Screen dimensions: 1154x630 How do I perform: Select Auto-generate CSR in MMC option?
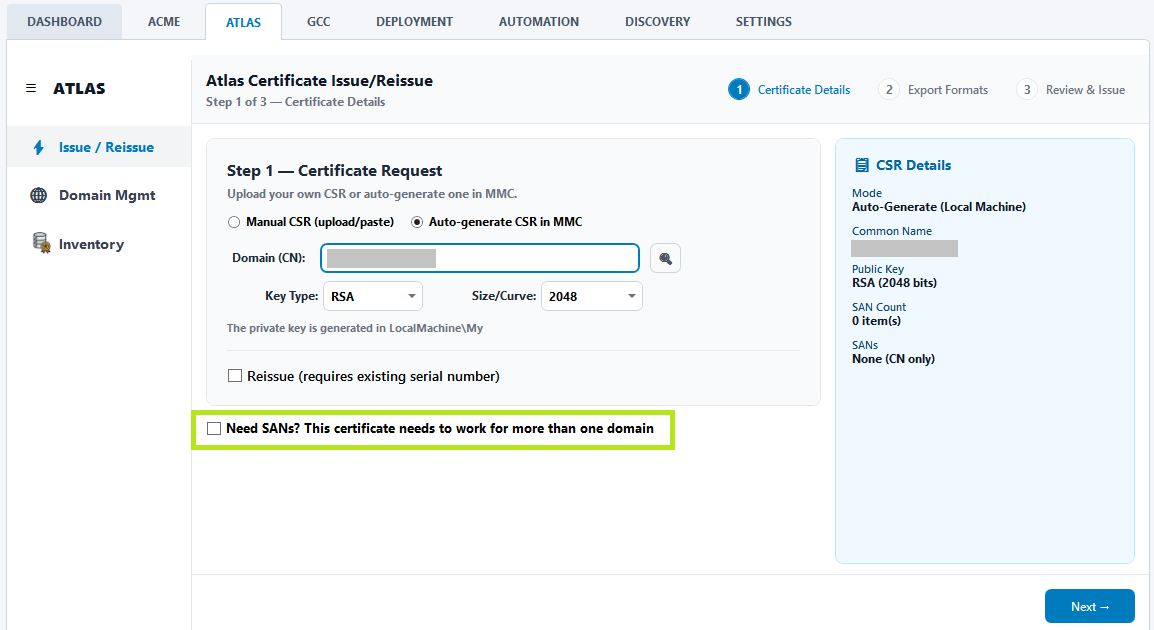(417, 222)
